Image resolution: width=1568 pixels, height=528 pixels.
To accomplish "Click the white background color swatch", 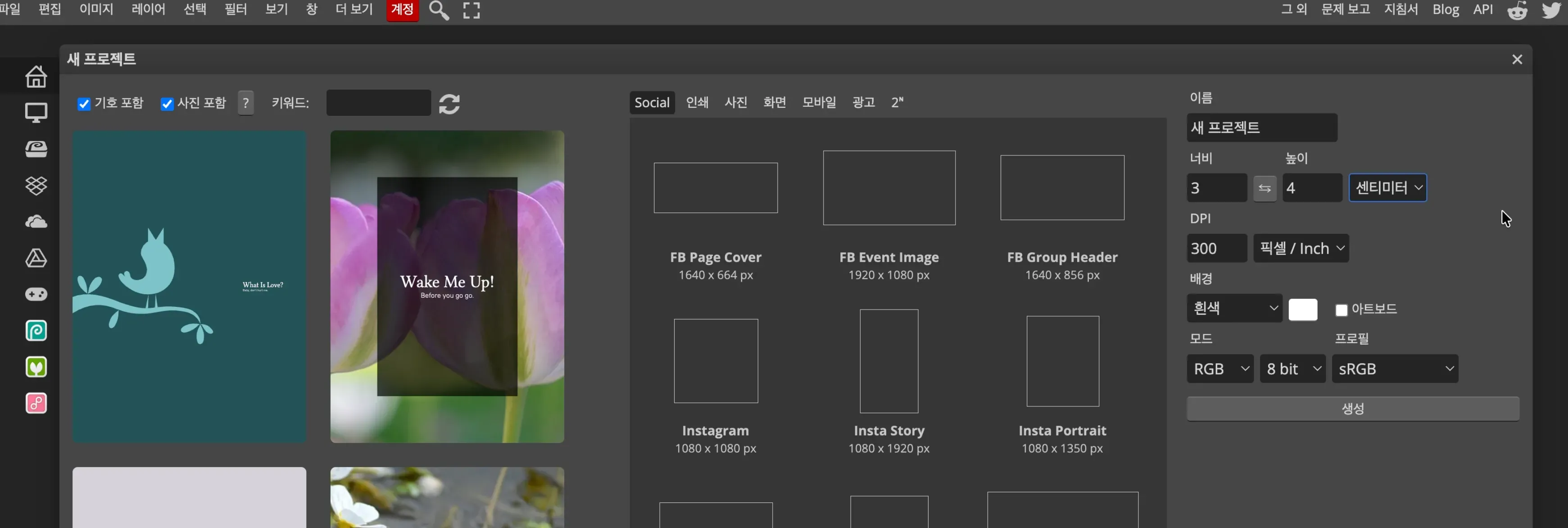I will [1303, 310].
